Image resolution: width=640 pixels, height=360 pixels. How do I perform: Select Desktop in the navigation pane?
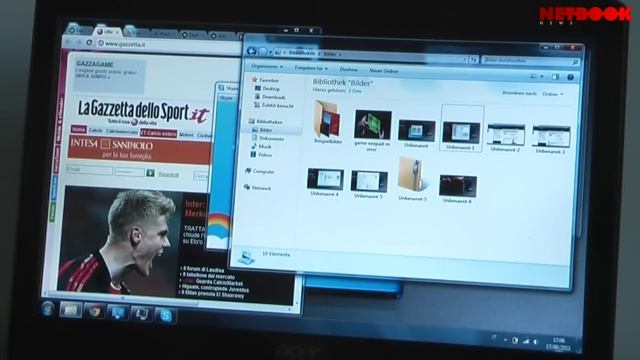point(267,89)
